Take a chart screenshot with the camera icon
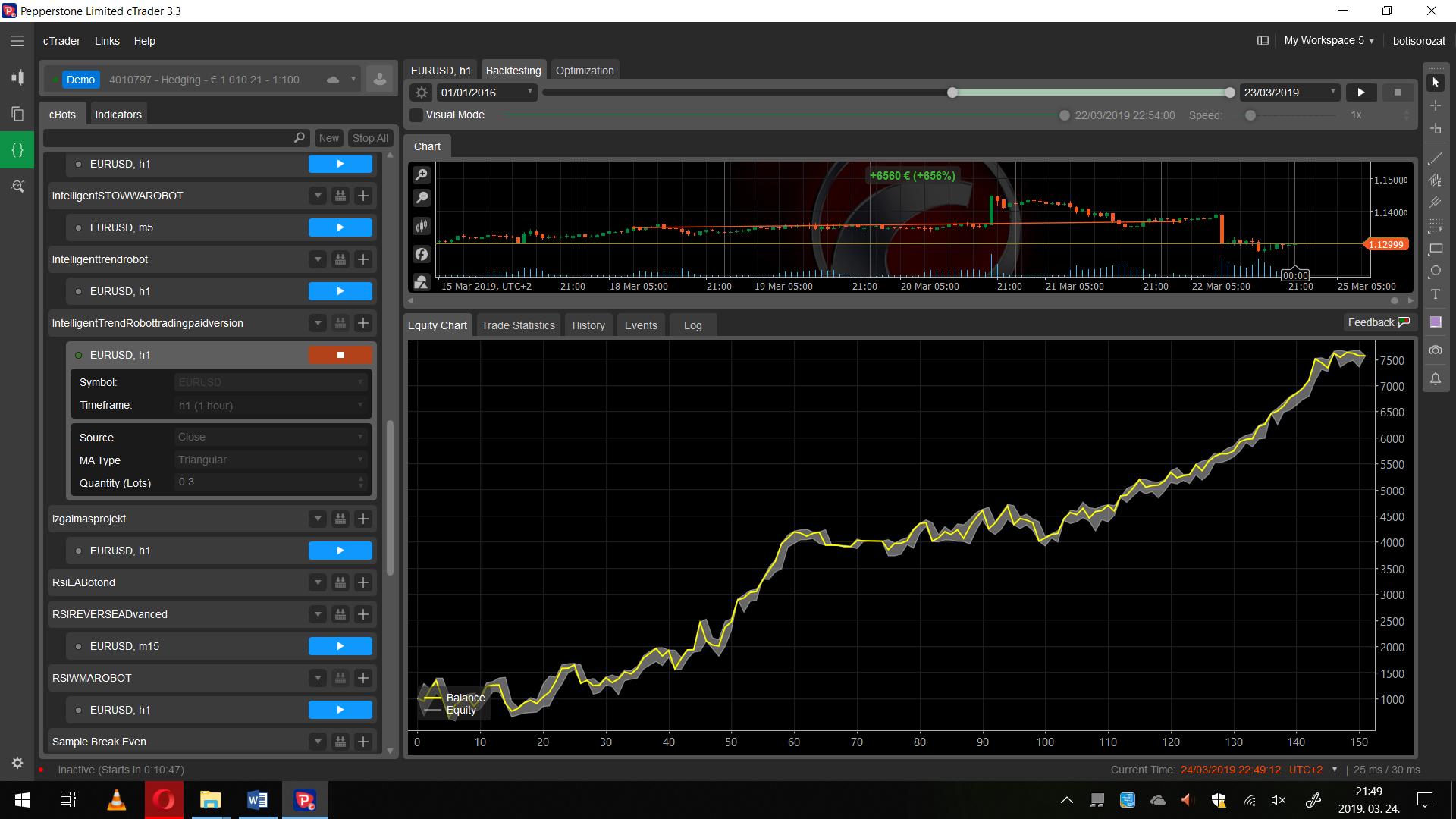This screenshot has height=819, width=1456. [1436, 350]
